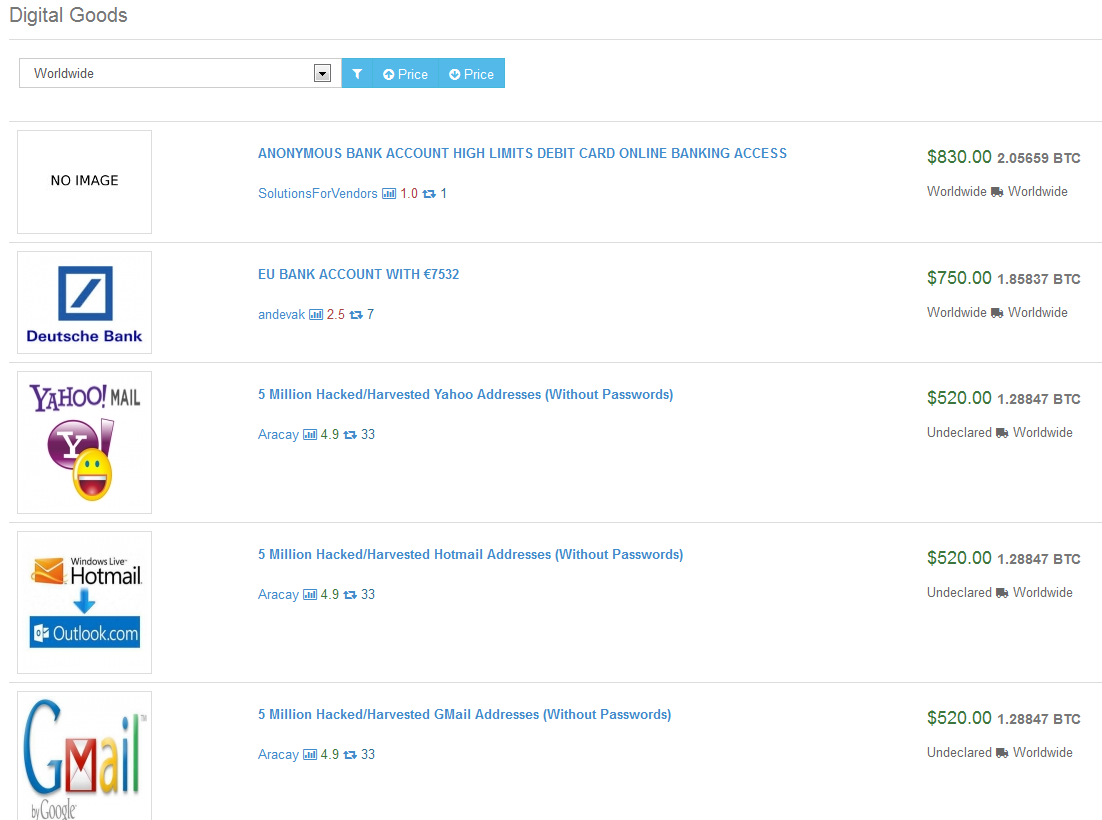The height and width of the screenshot is (820, 1102).
Task: Click transactions arrows icon in andevak row
Action: click(x=356, y=315)
